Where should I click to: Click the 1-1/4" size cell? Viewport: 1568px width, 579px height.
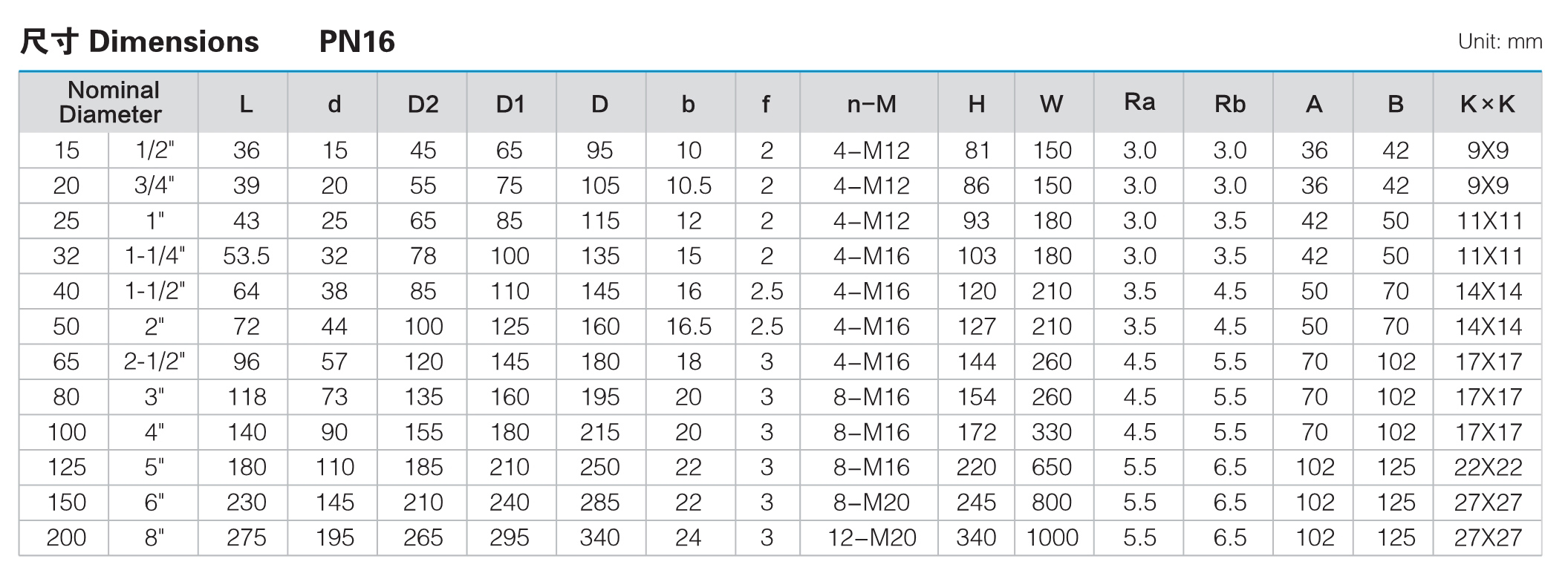pos(154,256)
